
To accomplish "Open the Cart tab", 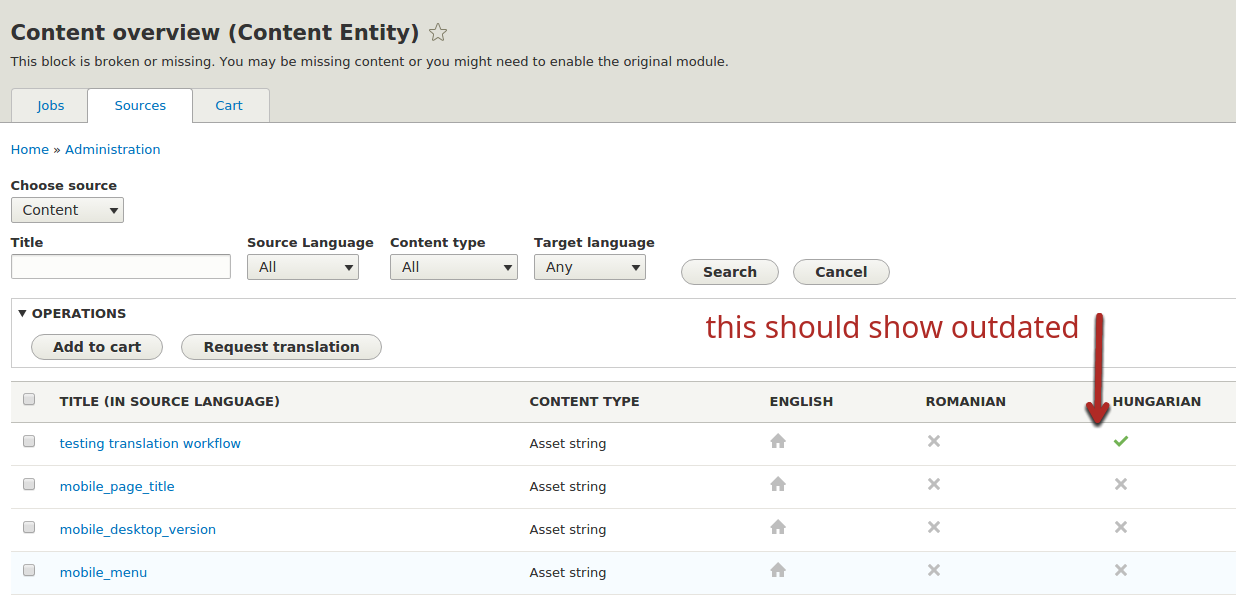I will [229, 105].
